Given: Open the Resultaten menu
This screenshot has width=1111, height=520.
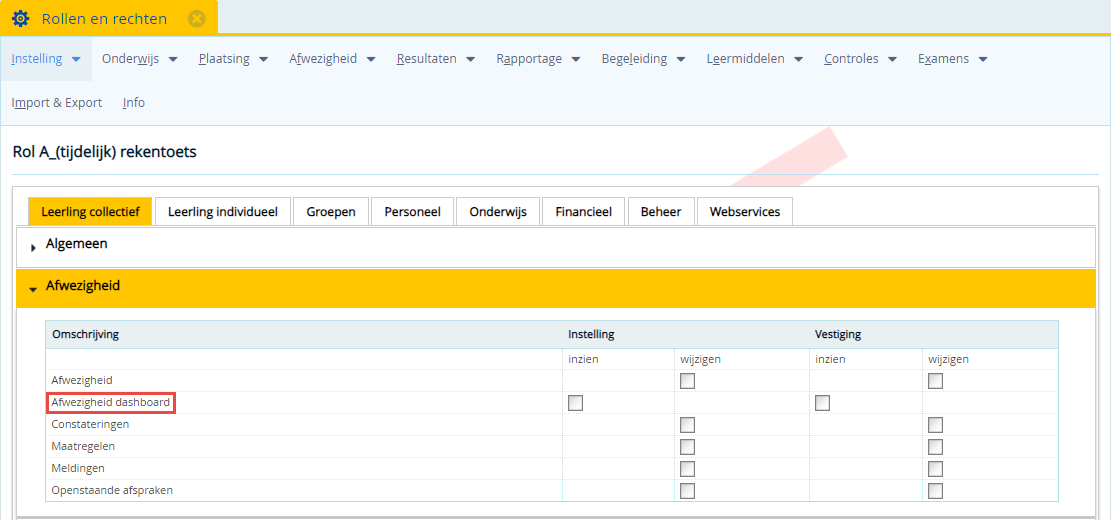Looking at the screenshot, I should 436,59.
